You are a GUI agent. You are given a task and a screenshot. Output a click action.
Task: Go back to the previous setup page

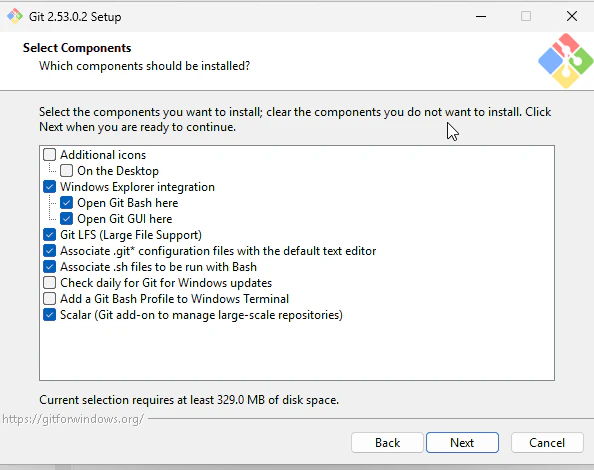tap(387, 442)
